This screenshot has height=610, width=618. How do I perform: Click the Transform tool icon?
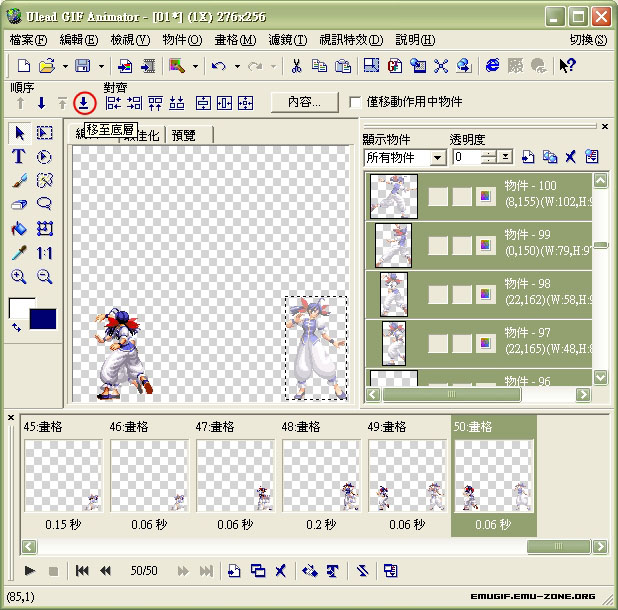(x=44, y=228)
